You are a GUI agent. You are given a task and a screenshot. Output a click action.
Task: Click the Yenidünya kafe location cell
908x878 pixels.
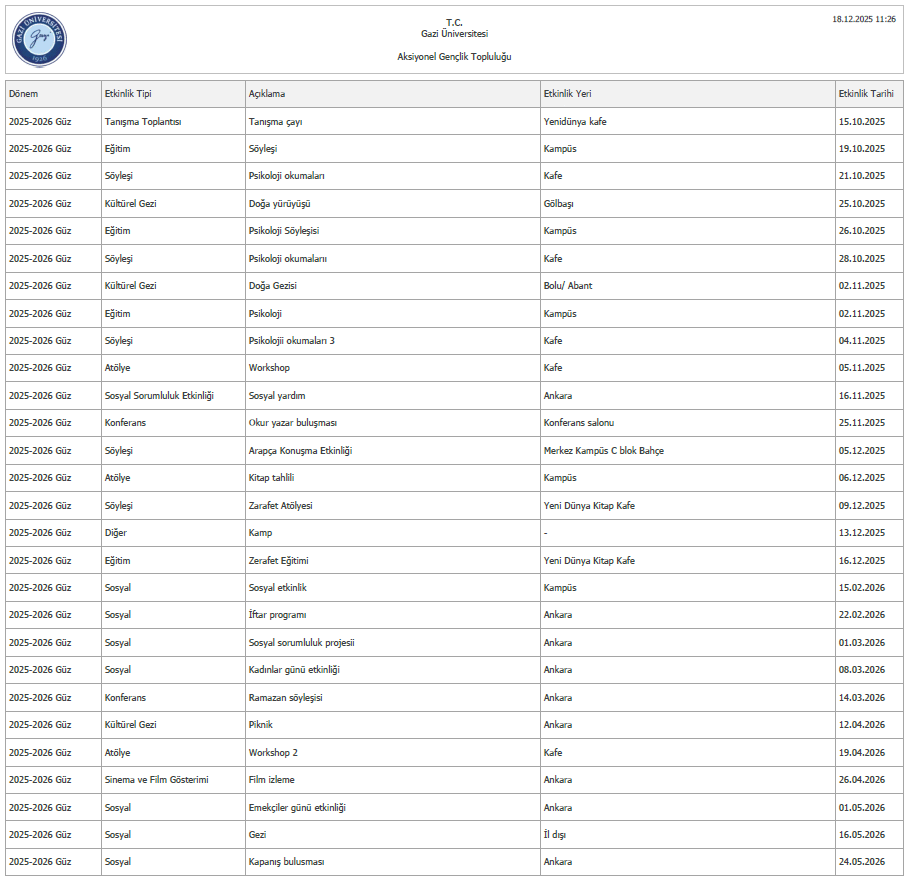click(x=575, y=122)
